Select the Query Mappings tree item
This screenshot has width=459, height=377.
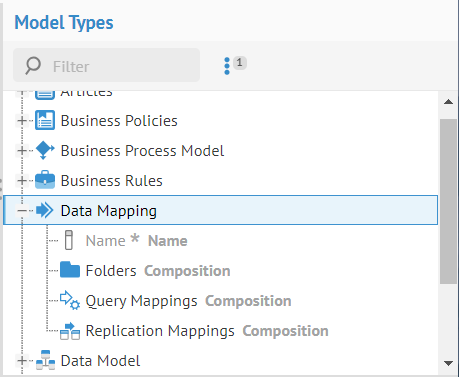coord(175,301)
